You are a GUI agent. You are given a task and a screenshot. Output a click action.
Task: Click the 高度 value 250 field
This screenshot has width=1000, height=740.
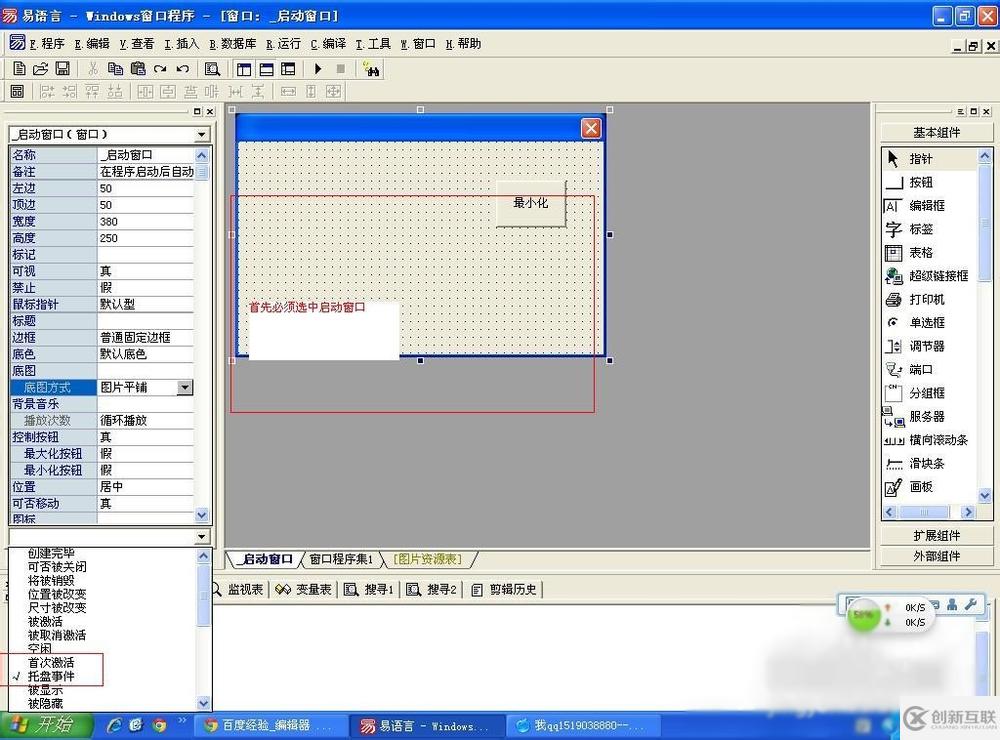[x=145, y=238]
